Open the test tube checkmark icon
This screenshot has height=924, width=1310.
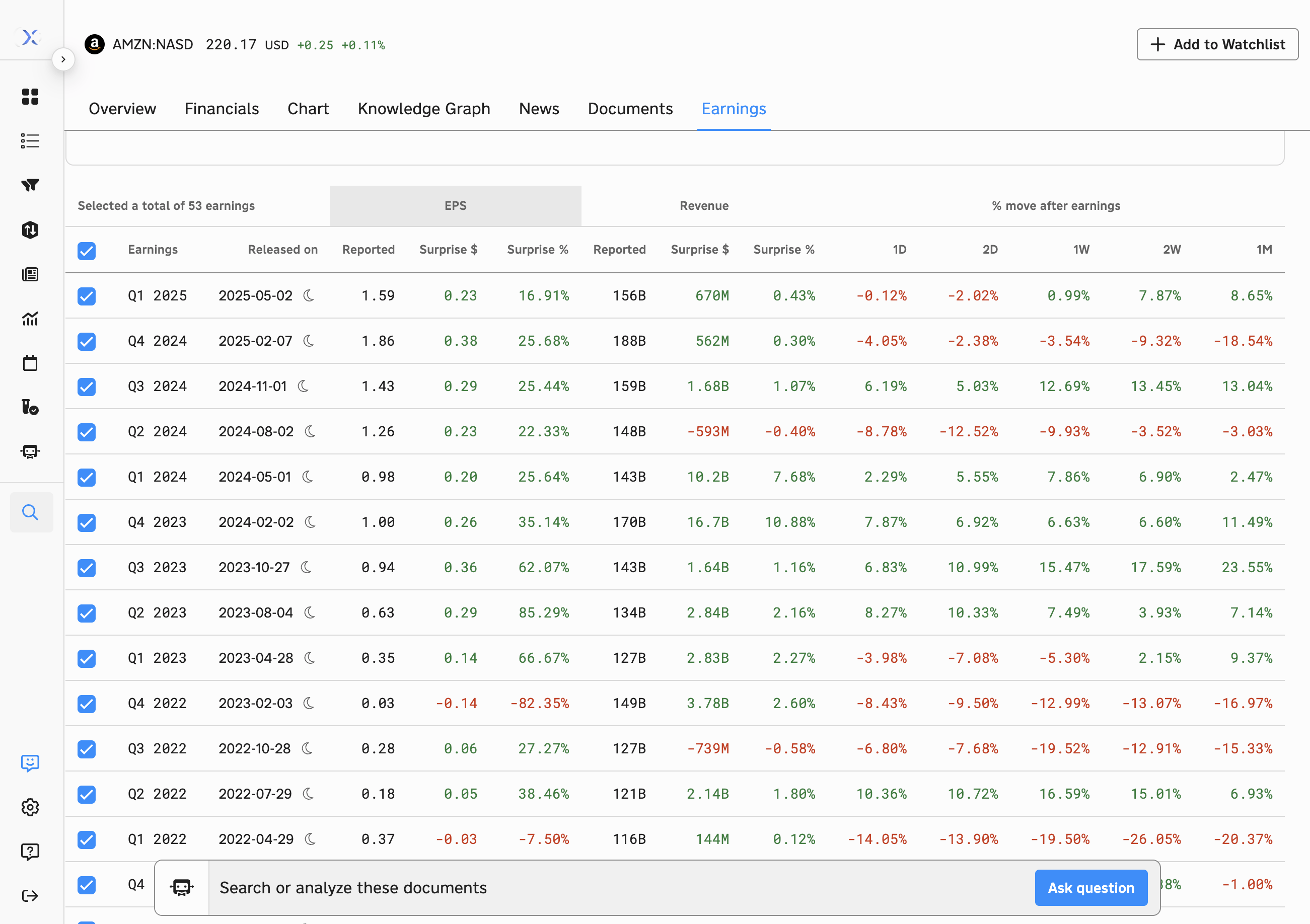click(x=30, y=407)
